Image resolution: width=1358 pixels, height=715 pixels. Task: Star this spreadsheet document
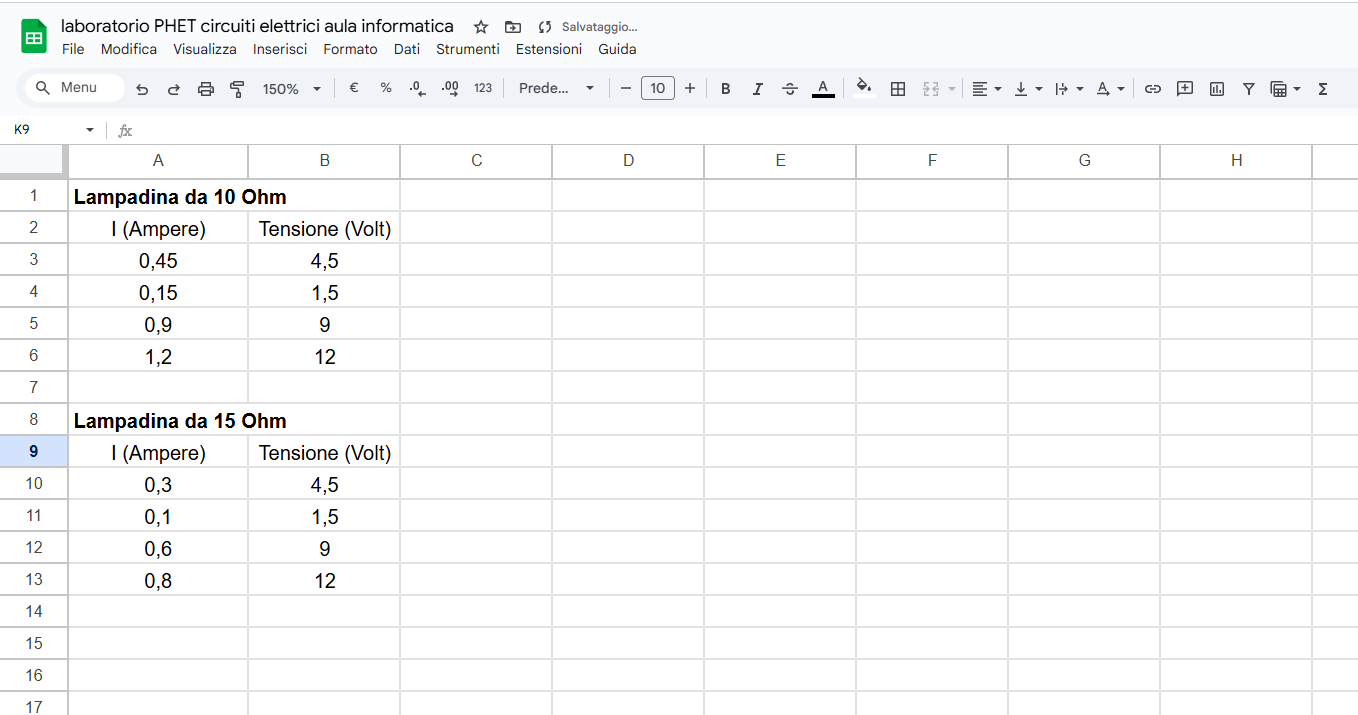[x=481, y=27]
